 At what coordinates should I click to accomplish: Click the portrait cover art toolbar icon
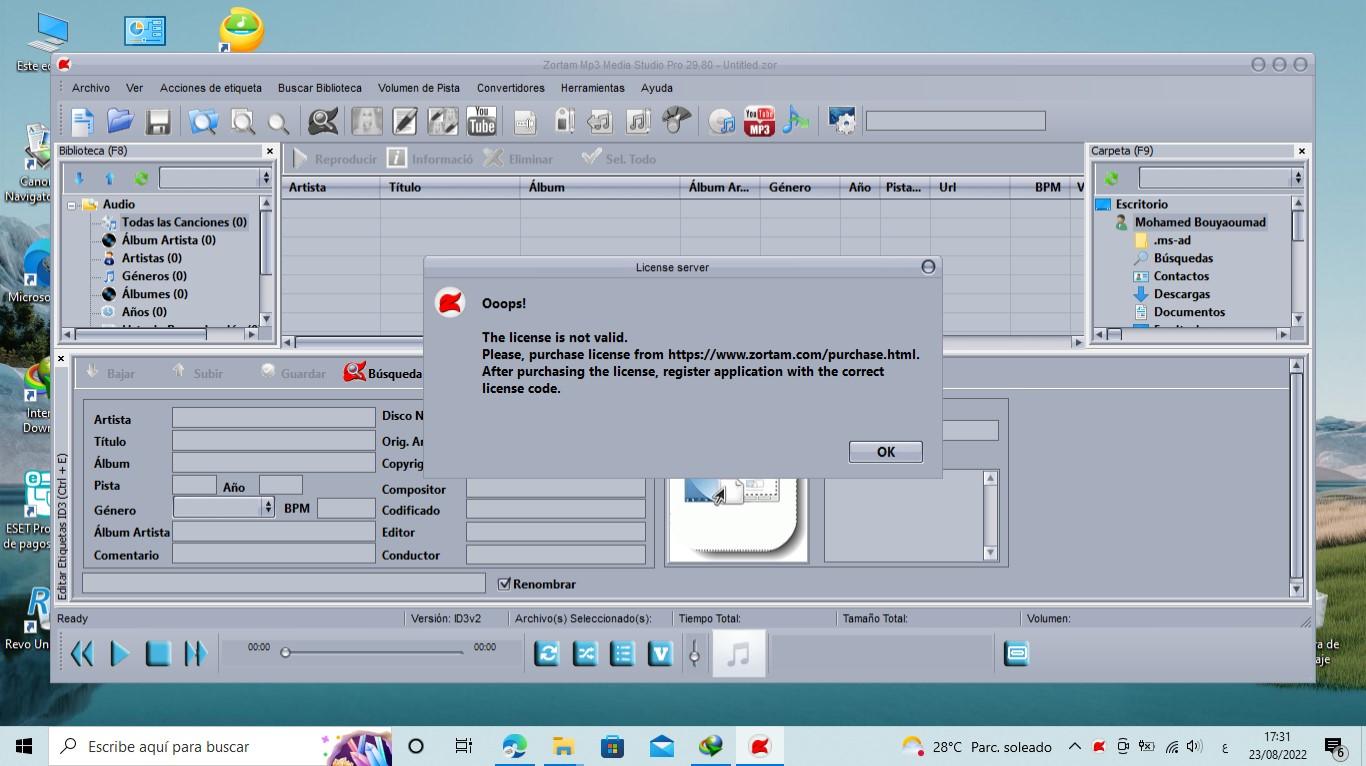(x=366, y=122)
